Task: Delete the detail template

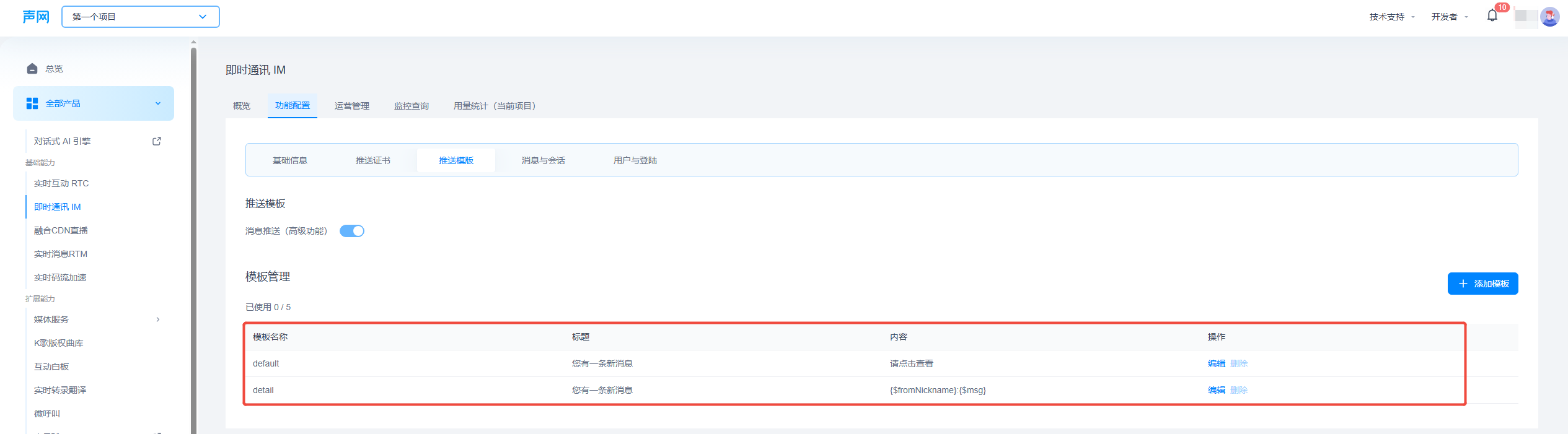Action: 1239,390
